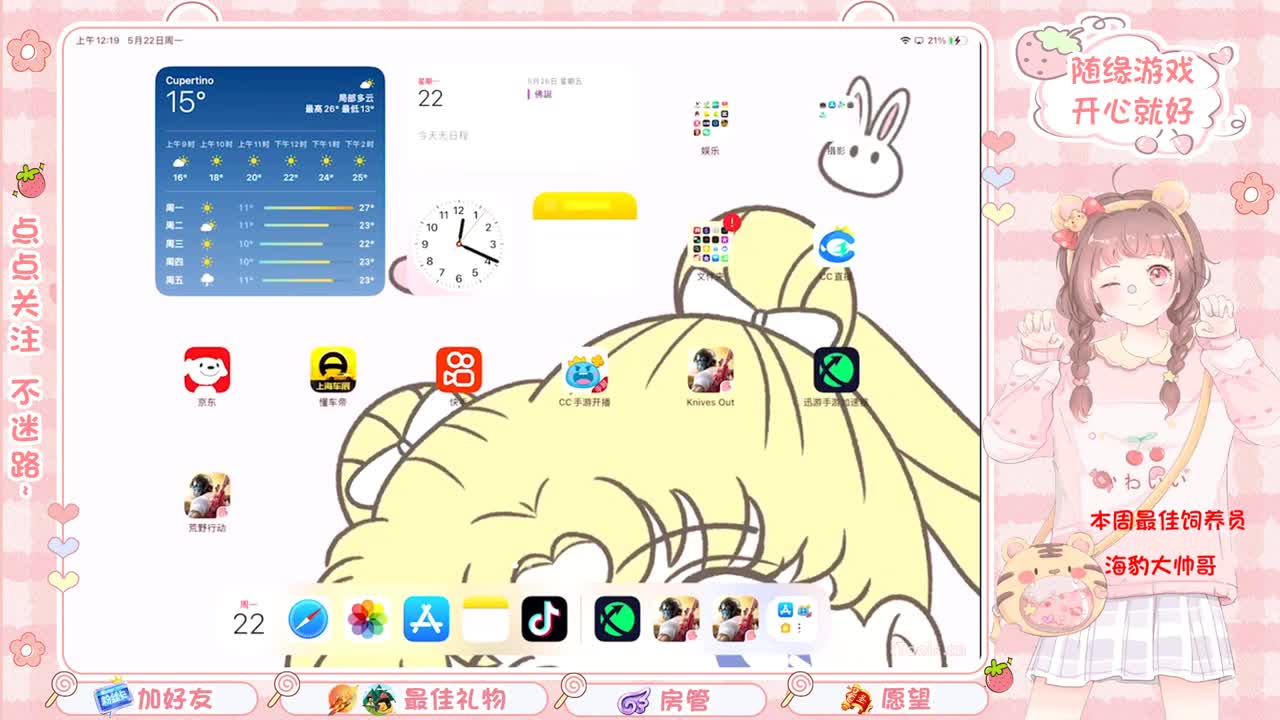Viewport: 1280px width, 720px height.
Task: Tap the 下午12时 hourly forecast
Action: point(290,161)
